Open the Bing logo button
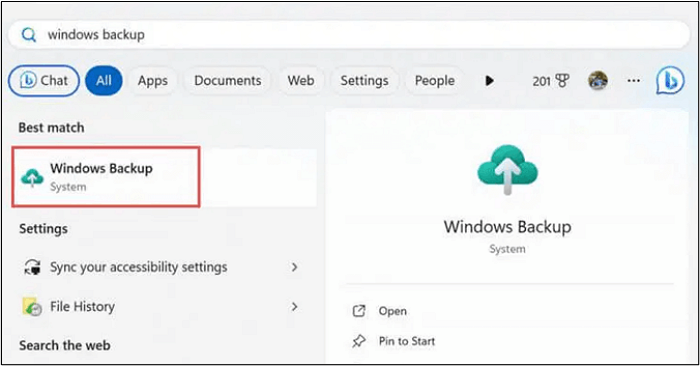 click(x=670, y=80)
